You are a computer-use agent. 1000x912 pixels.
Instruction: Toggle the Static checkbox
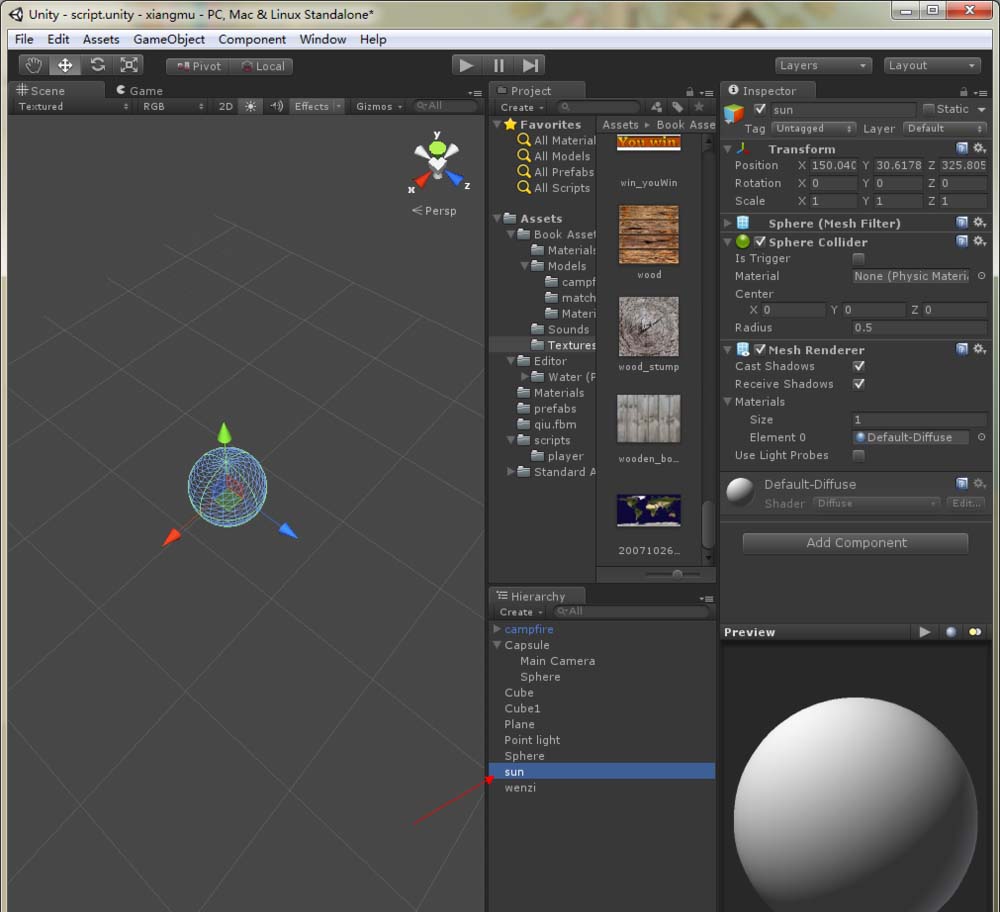click(929, 109)
